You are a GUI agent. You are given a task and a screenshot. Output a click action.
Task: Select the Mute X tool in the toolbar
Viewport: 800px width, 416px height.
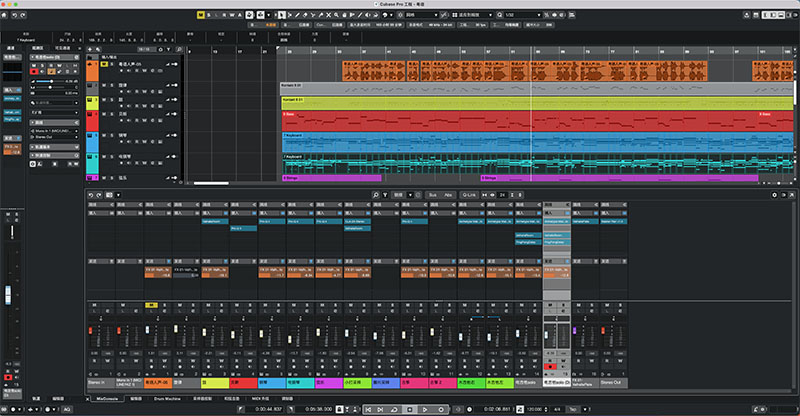329,15
